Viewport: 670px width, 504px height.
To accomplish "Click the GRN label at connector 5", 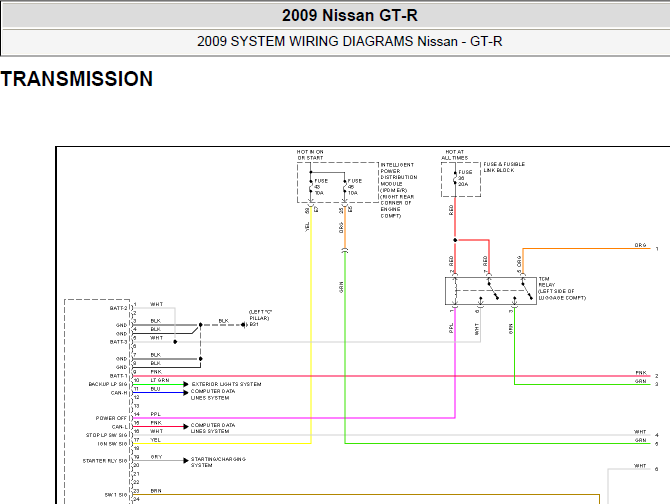I will (x=640, y=440).
